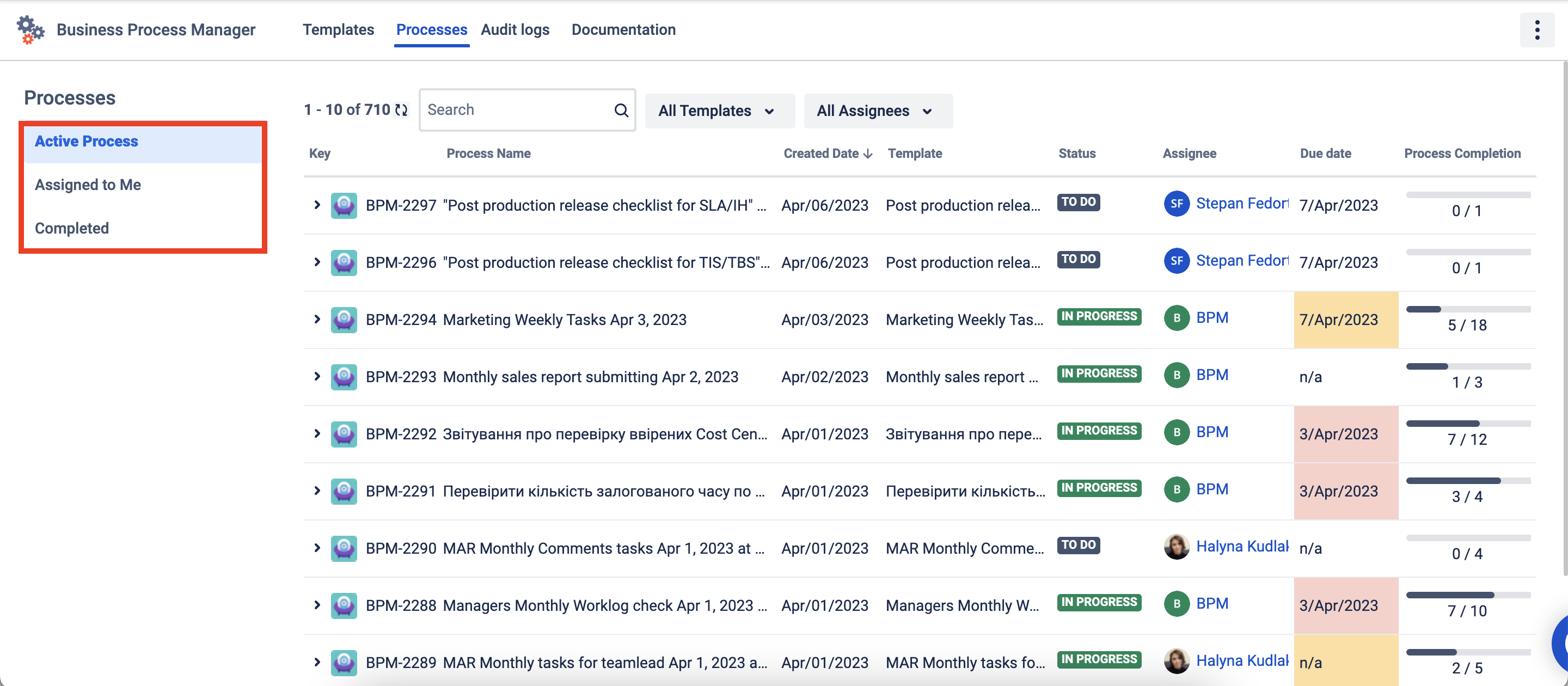Select Assigned to Me in the sidebar
This screenshot has width=1568, height=686.
click(88, 185)
